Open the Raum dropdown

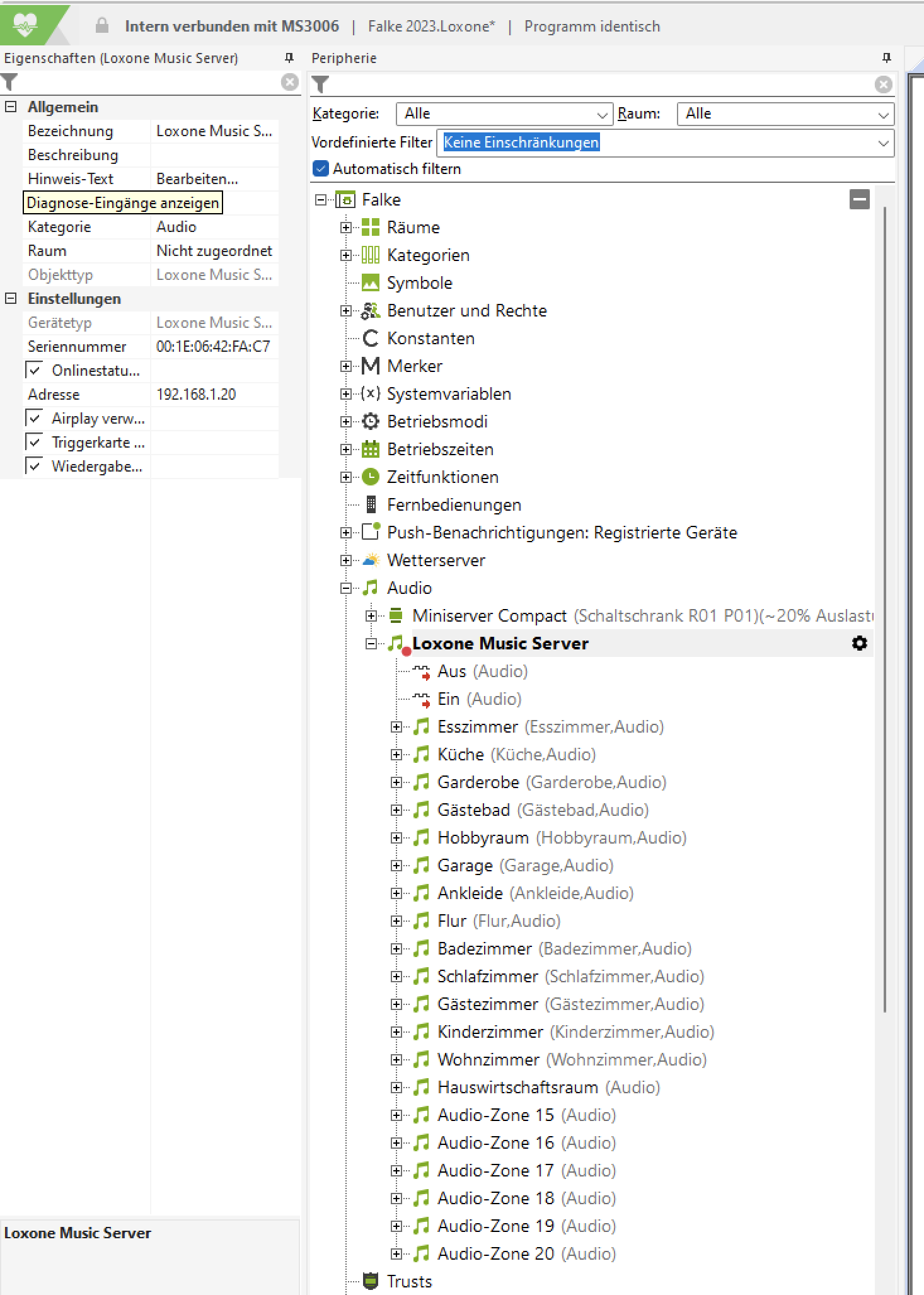click(x=785, y=114)
